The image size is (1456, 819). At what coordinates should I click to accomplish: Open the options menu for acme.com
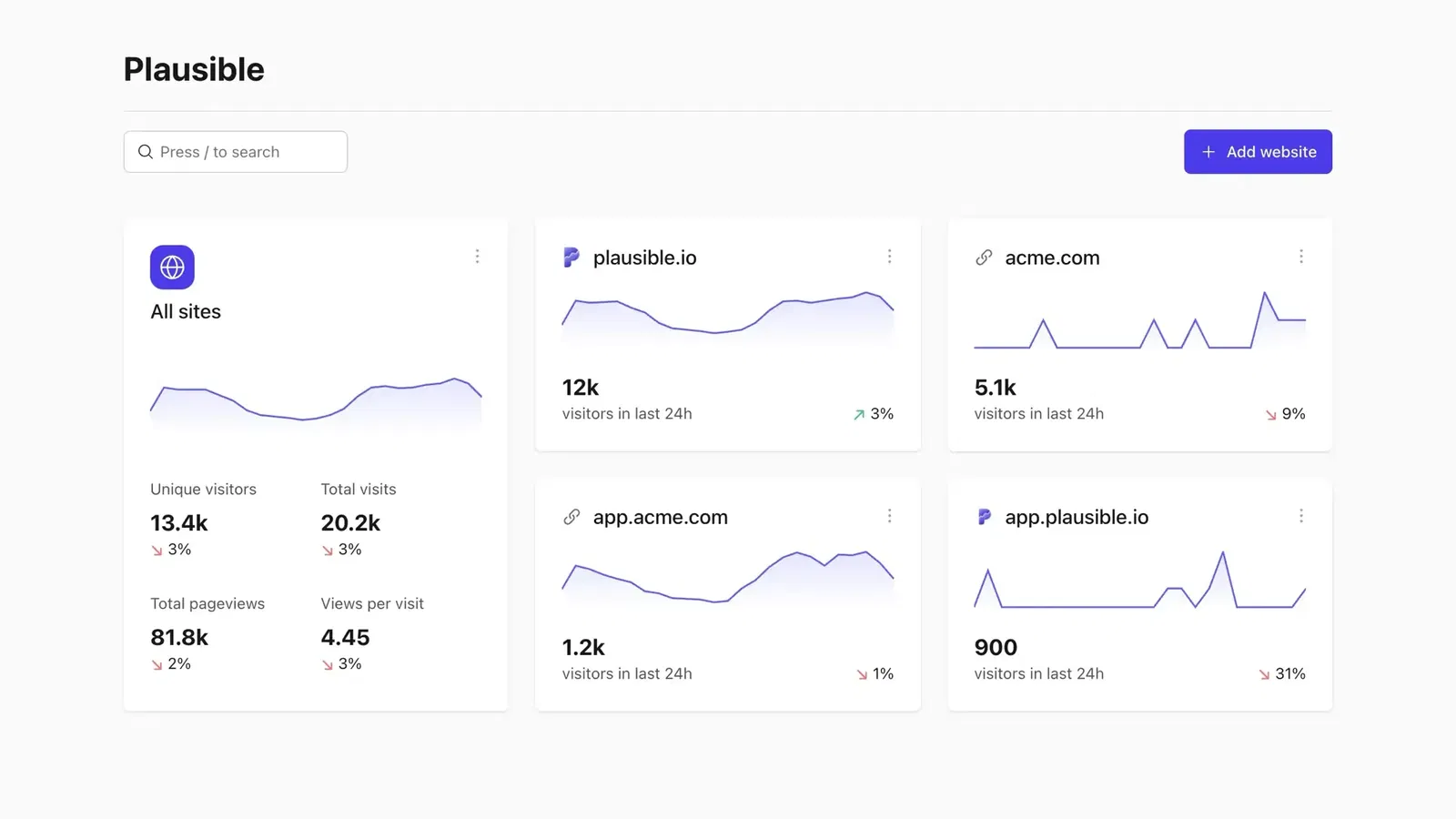point(1301,257)
